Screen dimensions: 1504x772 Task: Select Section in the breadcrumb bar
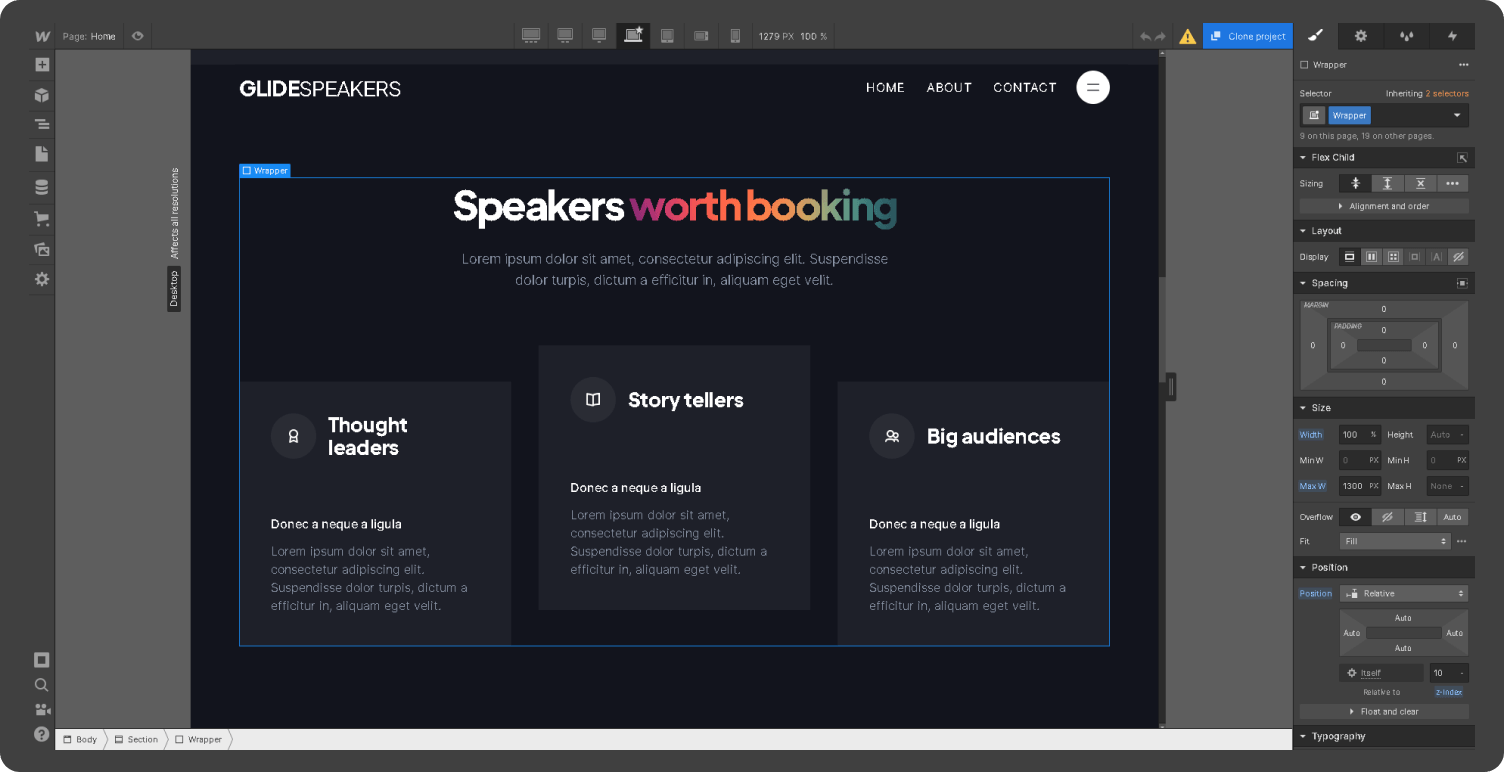click(136, 740)
